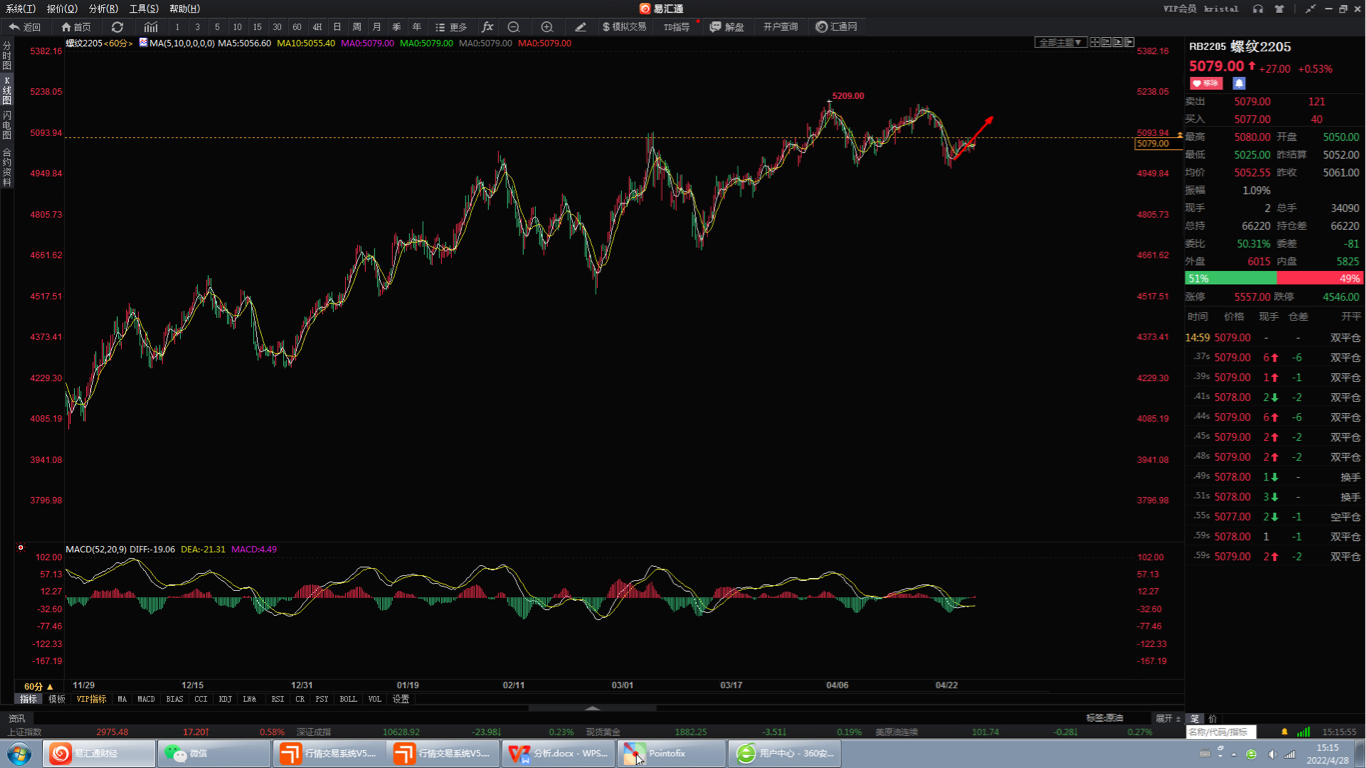This screenshot has height=768, width=1366.
Task: Open the Windows Start menu
Action: [19, 753]
